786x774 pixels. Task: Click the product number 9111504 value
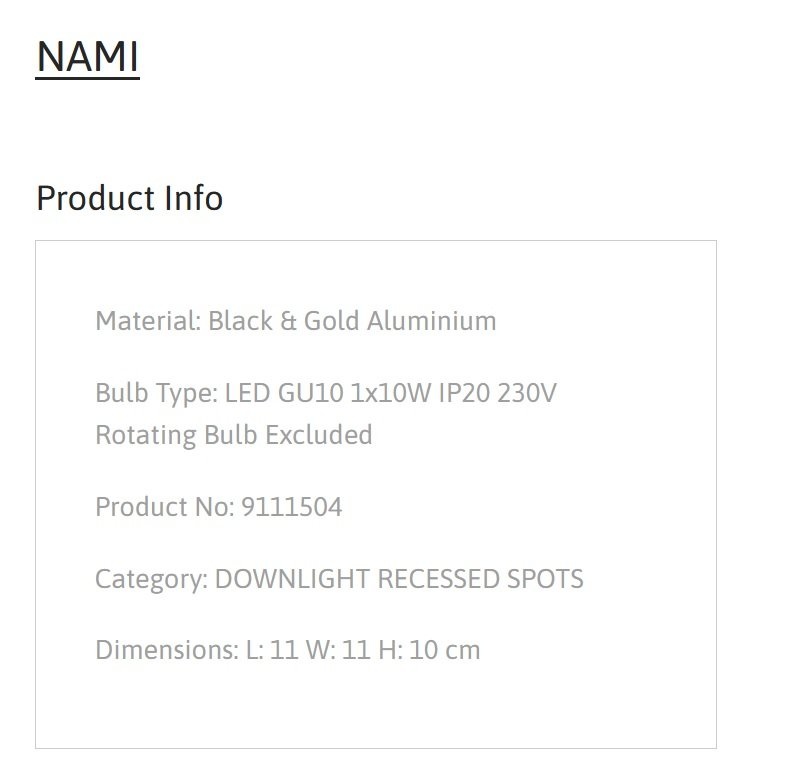tap(292, 506)
